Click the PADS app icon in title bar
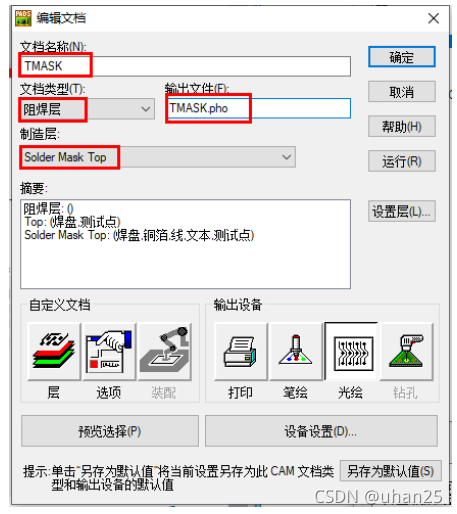Viewport: 457px width, 514px height. (23, 18)
